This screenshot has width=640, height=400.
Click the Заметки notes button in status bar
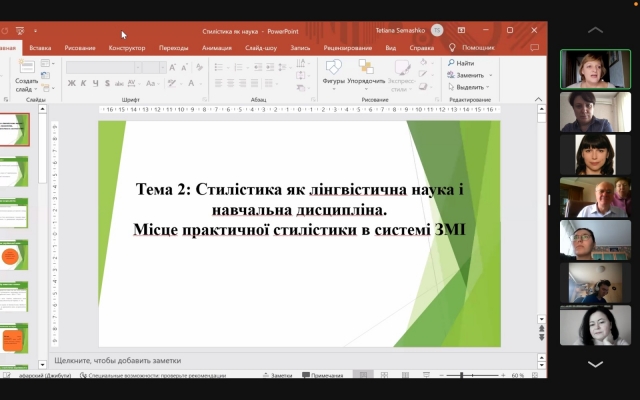pyautogui.click(x=276, y=376)
